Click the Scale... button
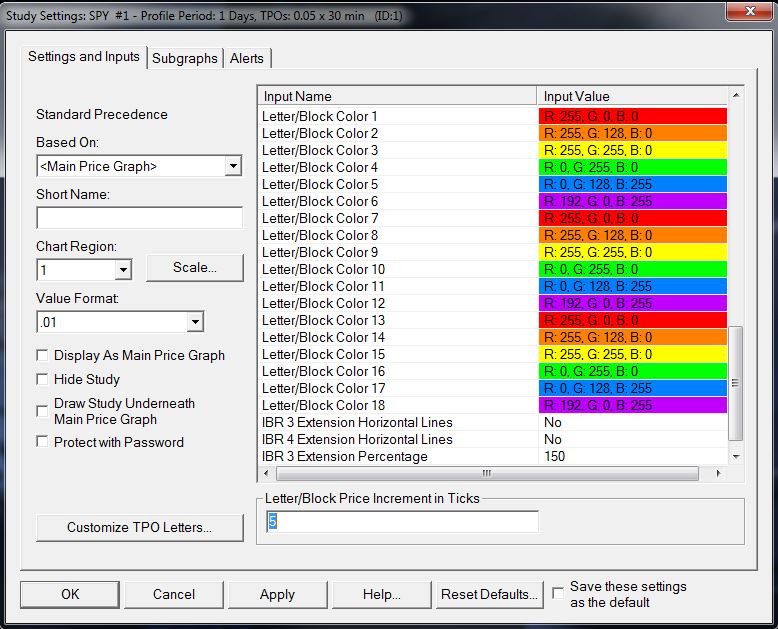 point(194,268)
